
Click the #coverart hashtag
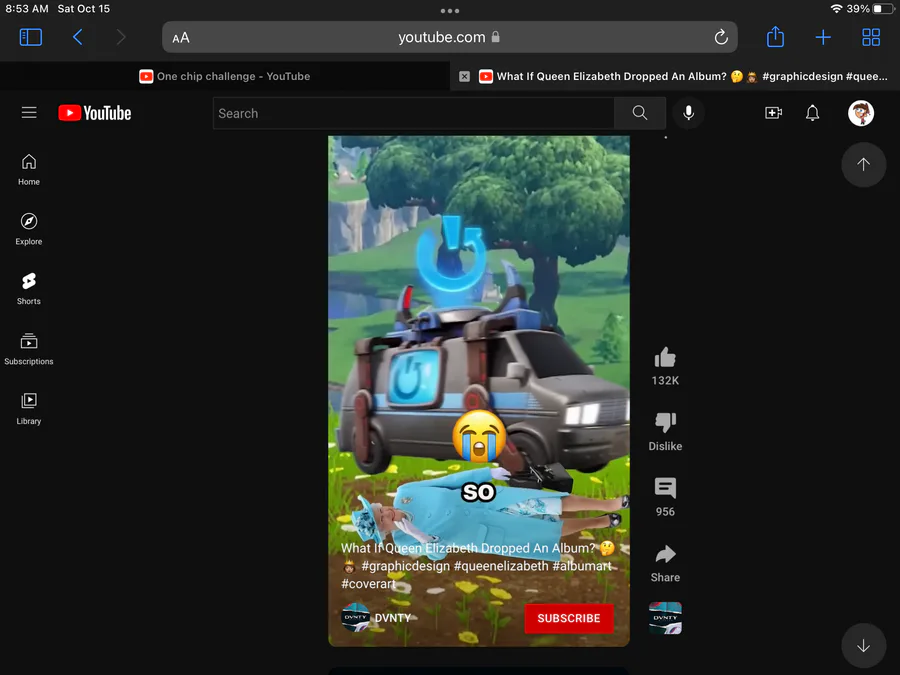point(368,584)
